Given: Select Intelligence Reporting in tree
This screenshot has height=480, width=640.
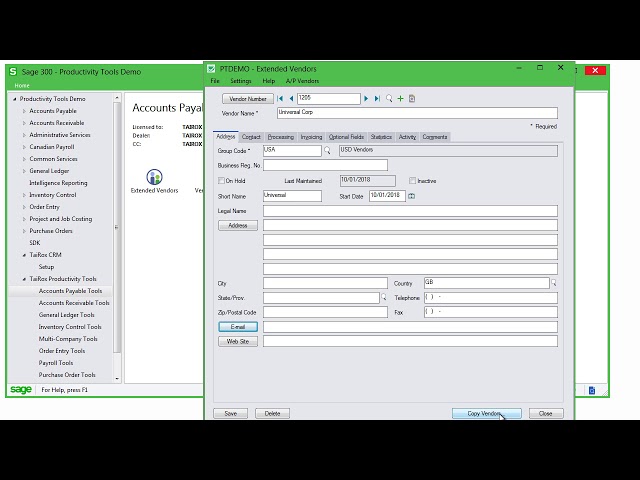Looking at the screenshot, I should pos(58,183).
